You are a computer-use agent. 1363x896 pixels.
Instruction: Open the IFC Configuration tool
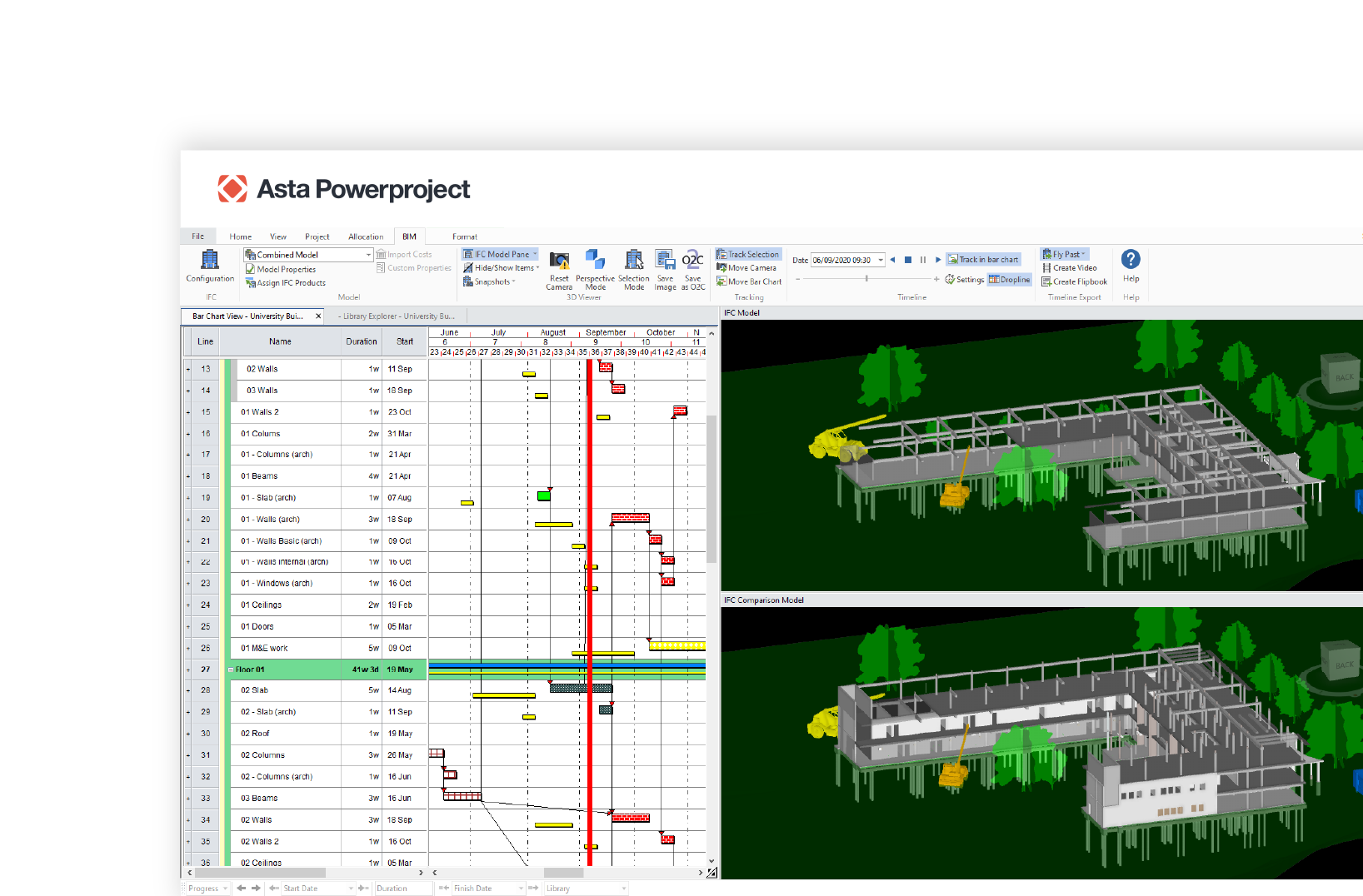(x=210, y=266)
